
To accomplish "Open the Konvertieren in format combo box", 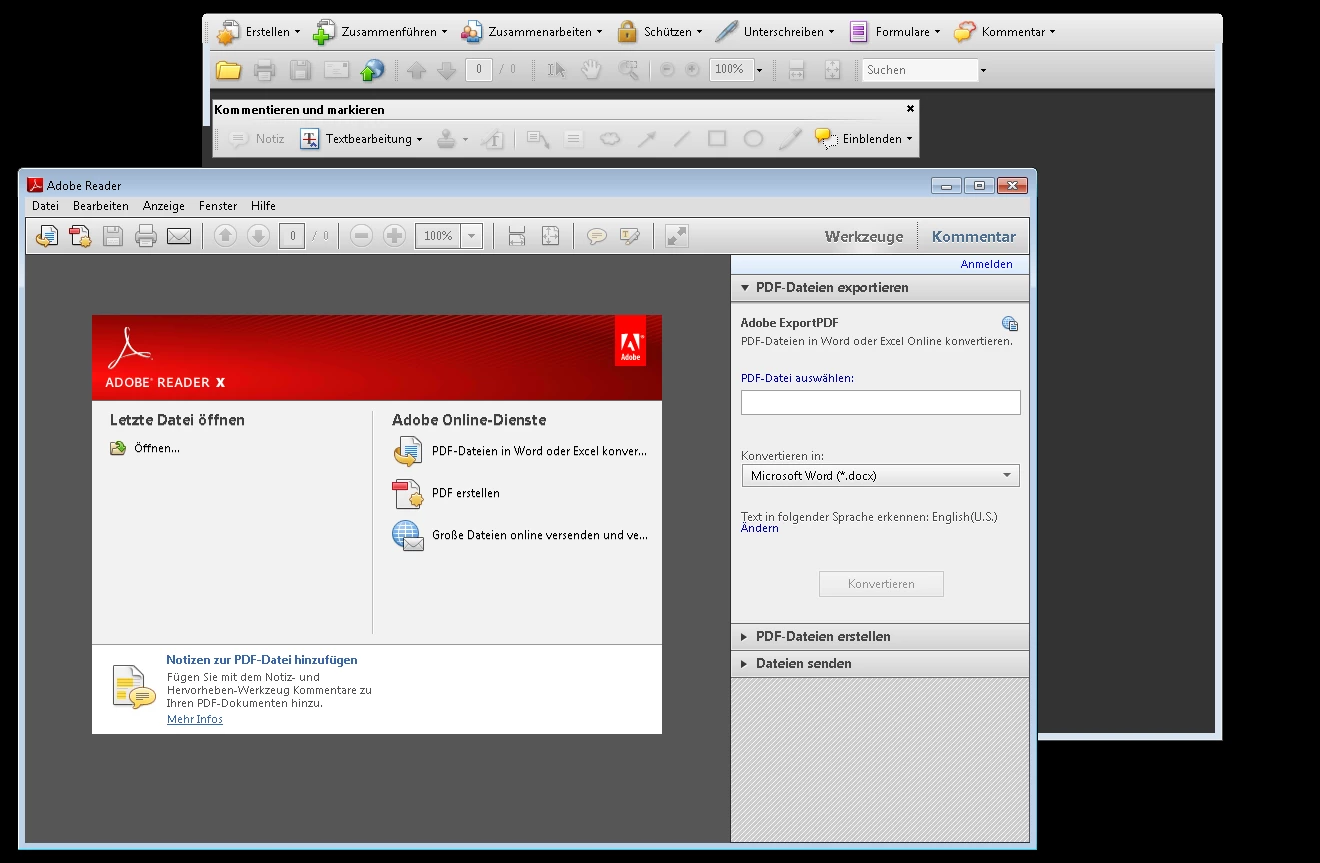I will coord(880,476).
